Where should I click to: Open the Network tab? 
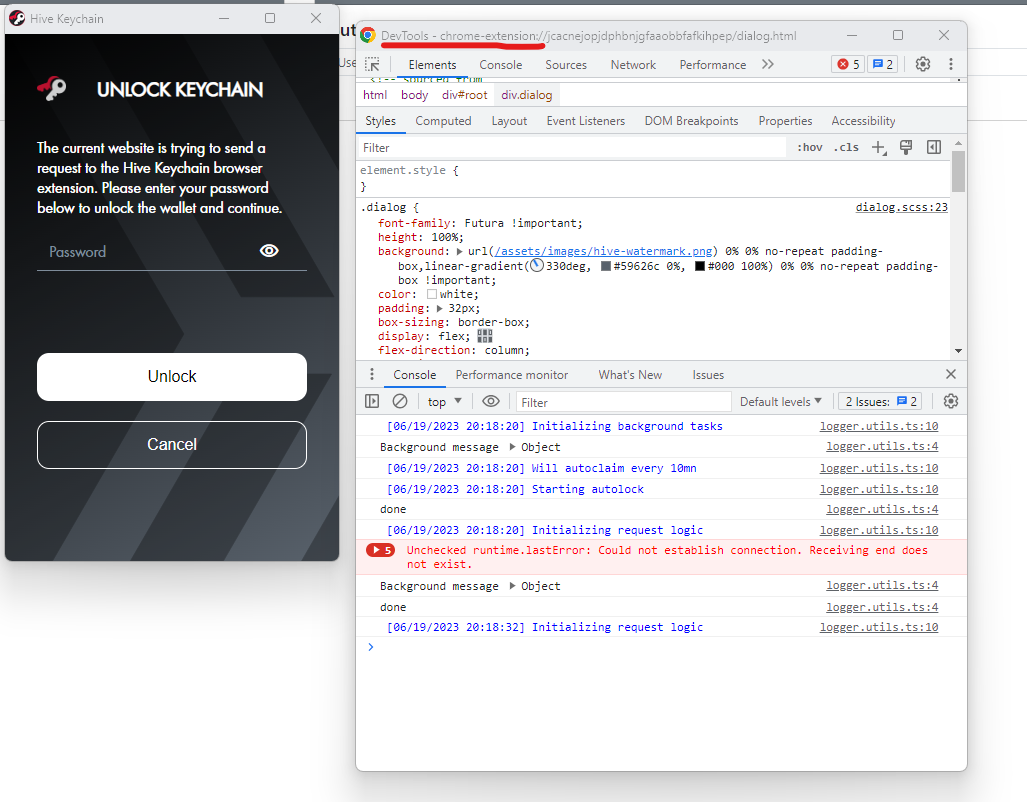tap(633, 65)
